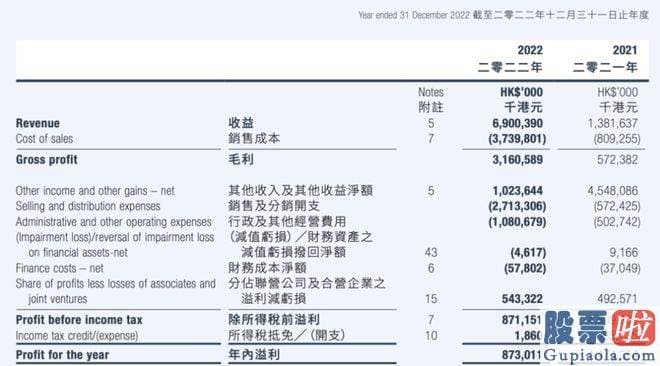Click the Chinese label 其他收入及其他收益淨額

[301, 191]
